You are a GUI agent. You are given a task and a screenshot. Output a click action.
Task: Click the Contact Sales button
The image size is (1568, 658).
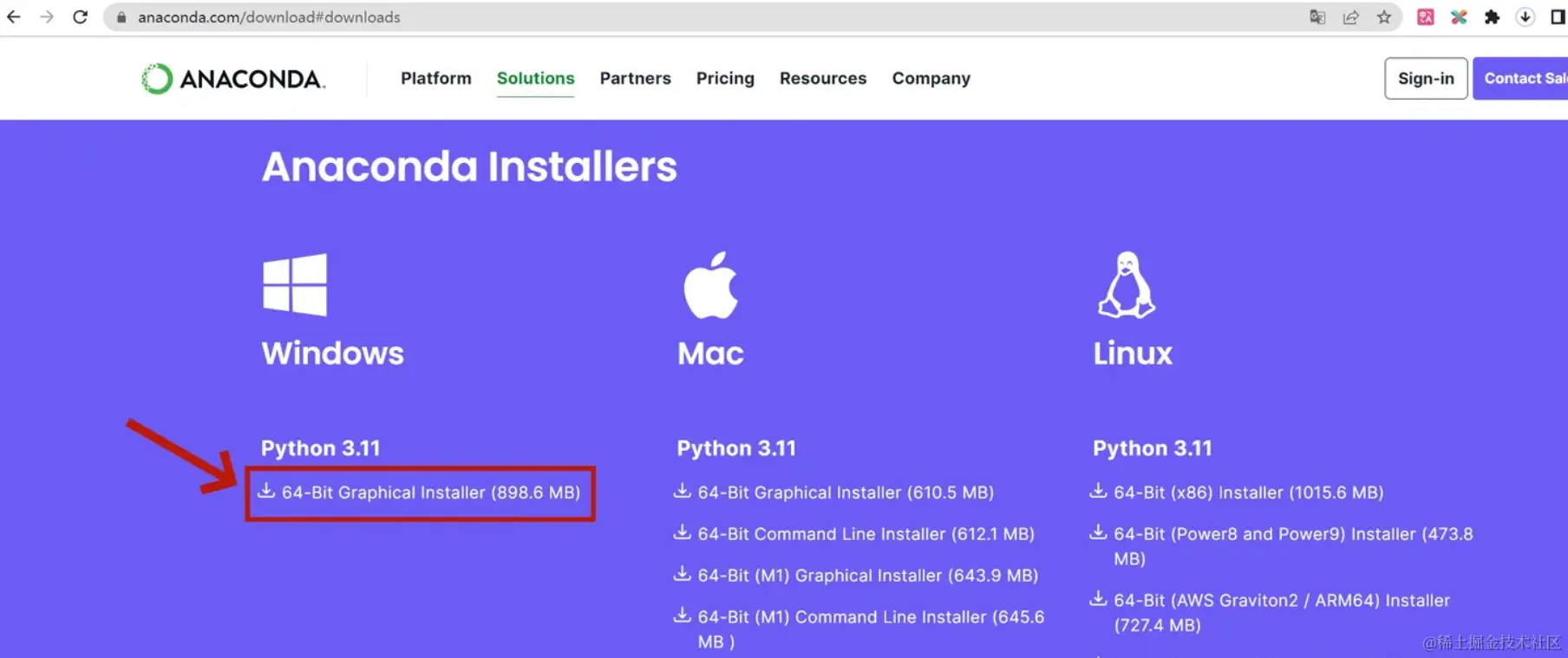[x=1521, y=78]
